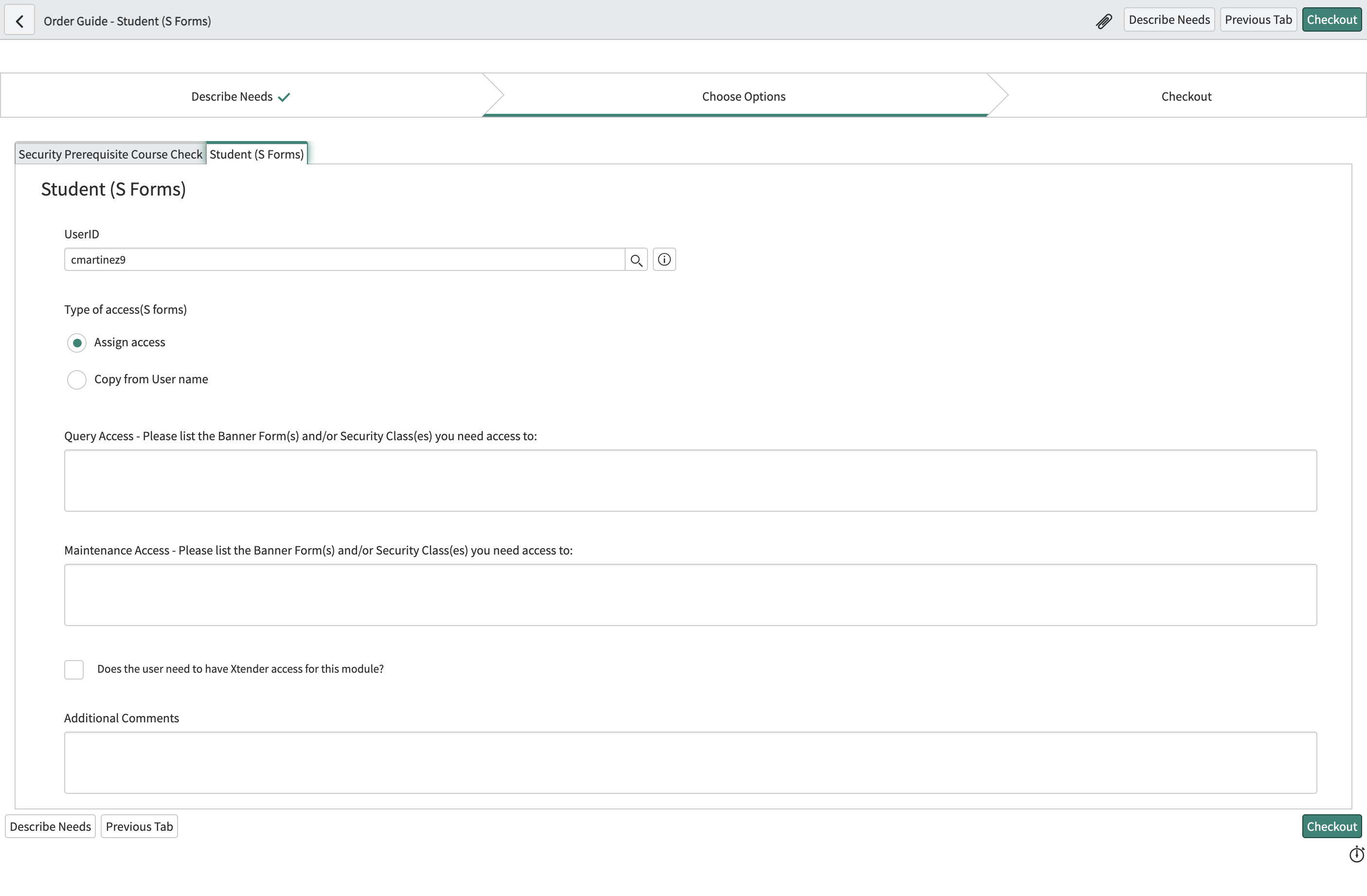Click the 'Student (S Forms)' section heading
This screenshot has height=896, width=1367.
(113, 189)
